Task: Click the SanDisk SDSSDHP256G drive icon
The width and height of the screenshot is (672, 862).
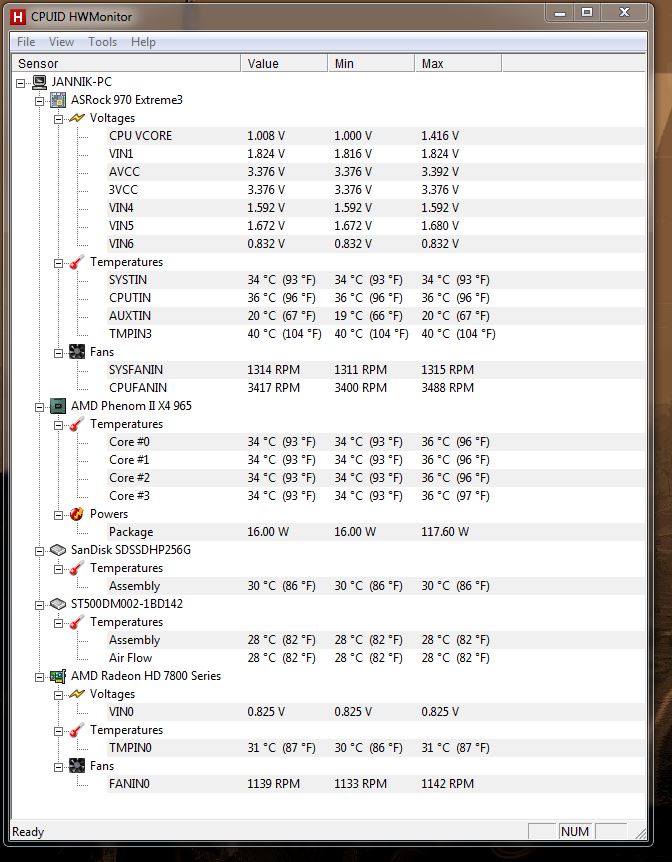Action: tap(58, 550)
